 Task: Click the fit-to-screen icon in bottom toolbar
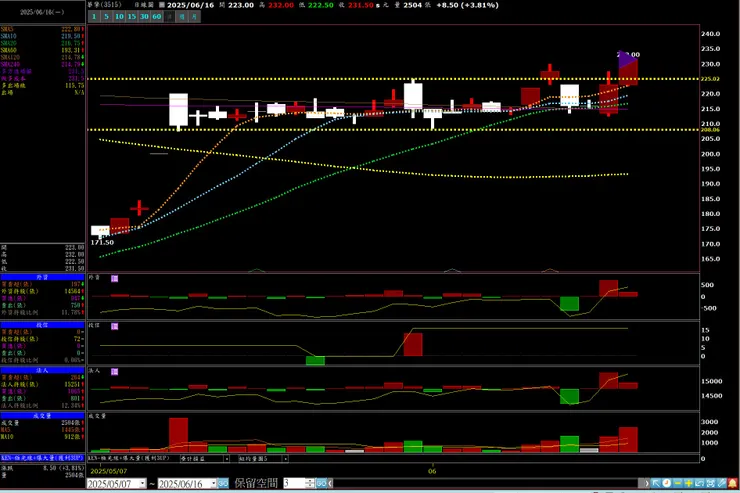click(710, 483)
